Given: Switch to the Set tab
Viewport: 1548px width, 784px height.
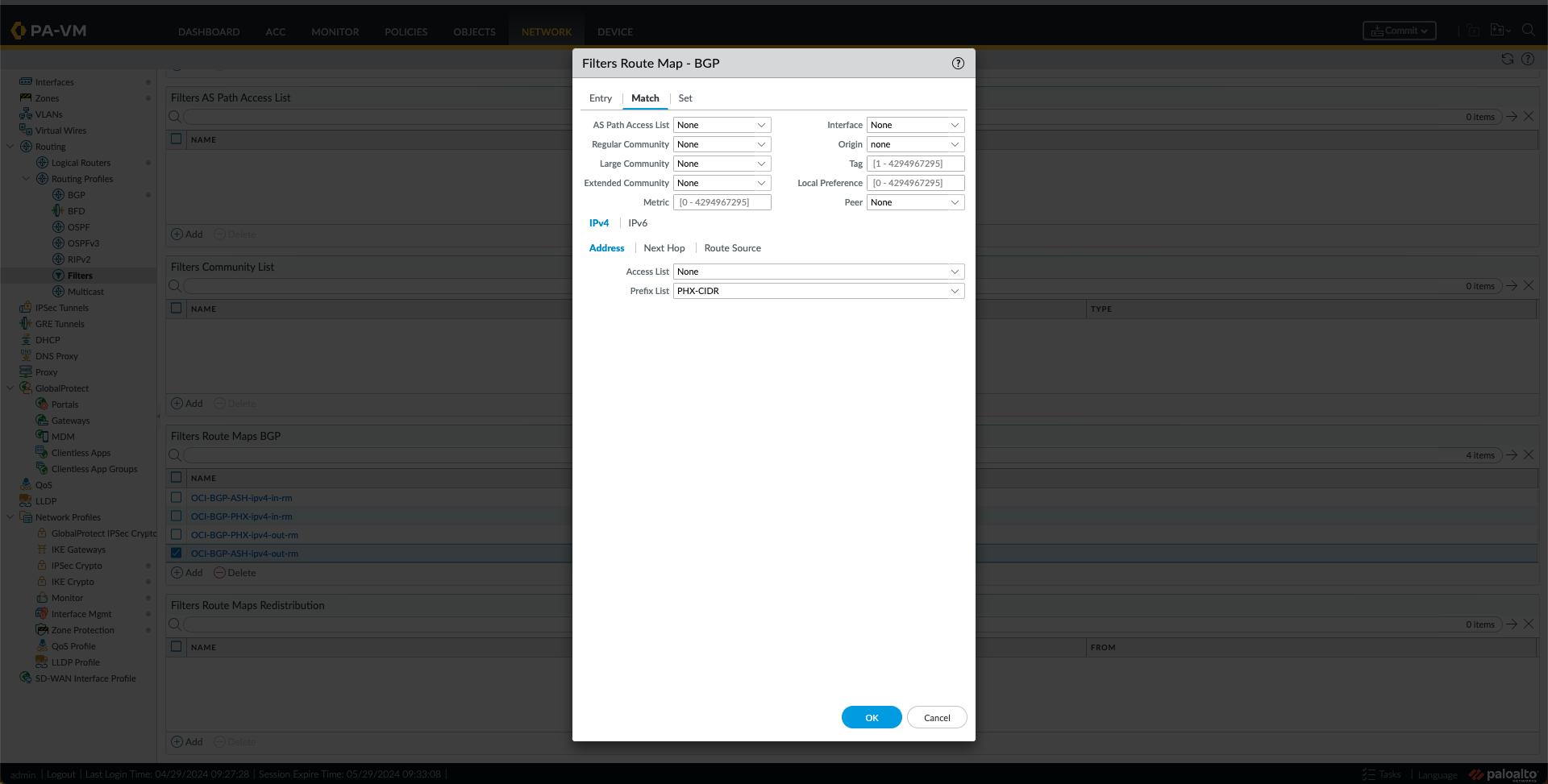Looking at the screenshot, I should click(x=685, y=98).
